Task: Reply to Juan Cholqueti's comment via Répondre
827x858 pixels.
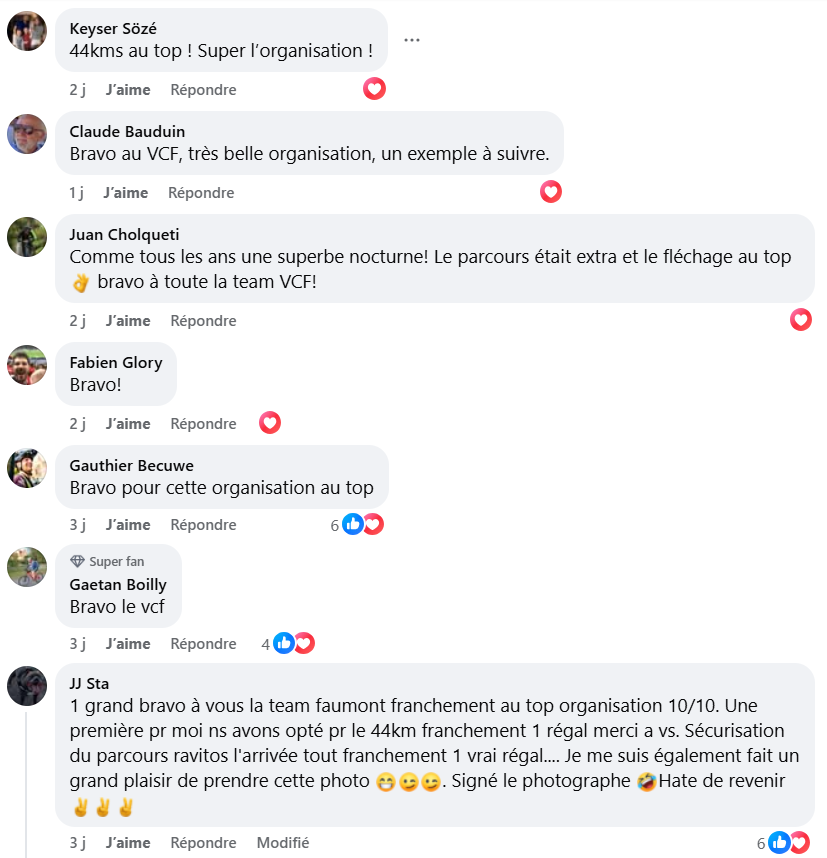Action: 203,321
